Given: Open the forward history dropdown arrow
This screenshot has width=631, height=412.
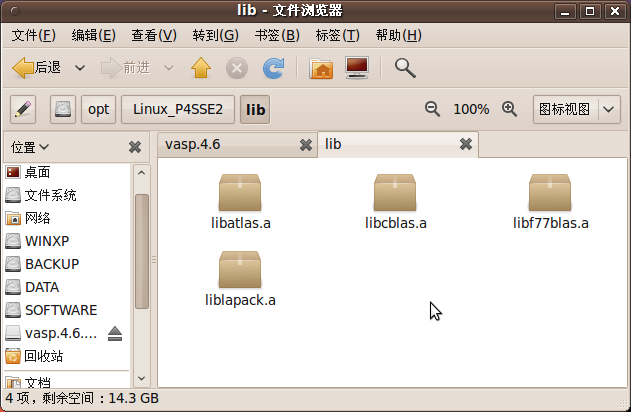Looking at the screenshot, I should click(x=169, y=68).
